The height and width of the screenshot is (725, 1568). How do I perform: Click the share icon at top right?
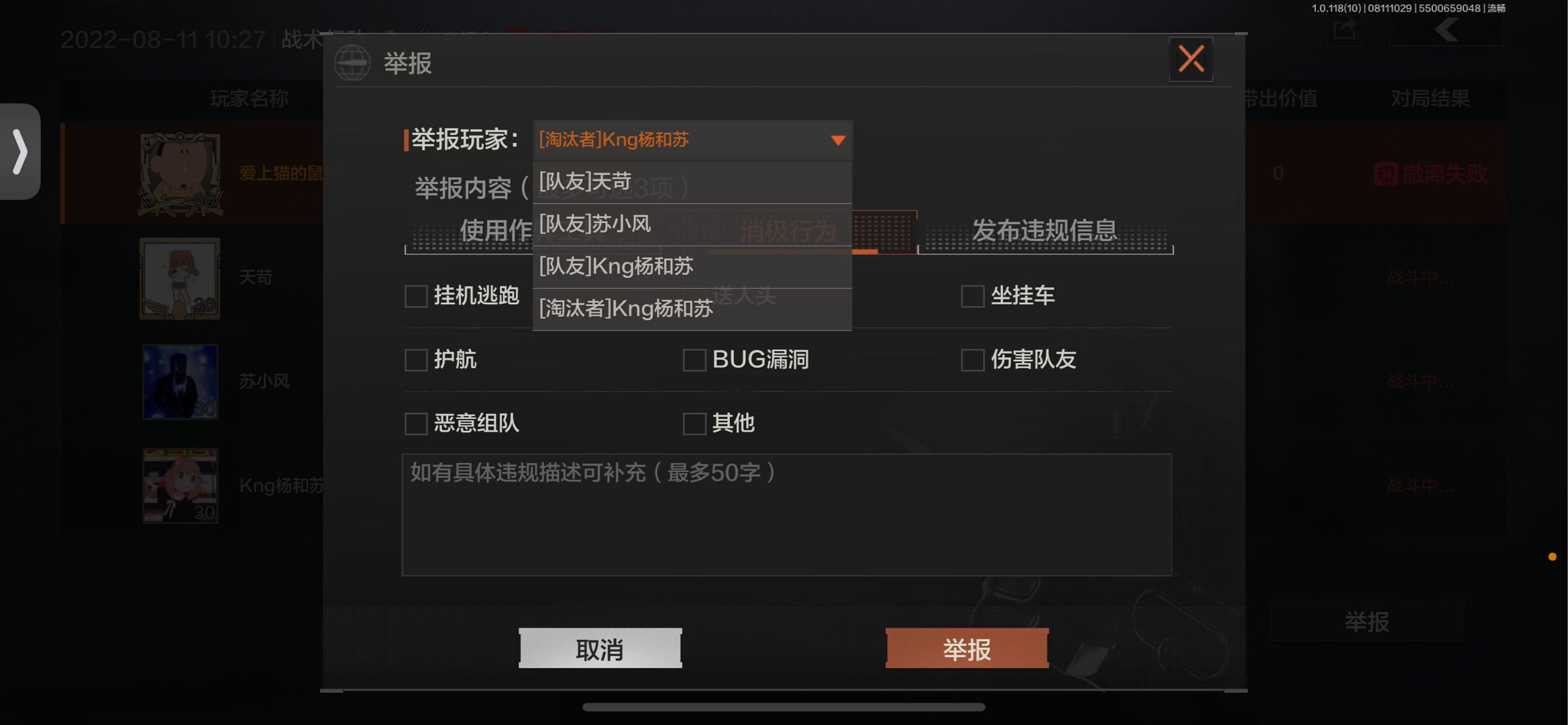tap(1345, 30)
